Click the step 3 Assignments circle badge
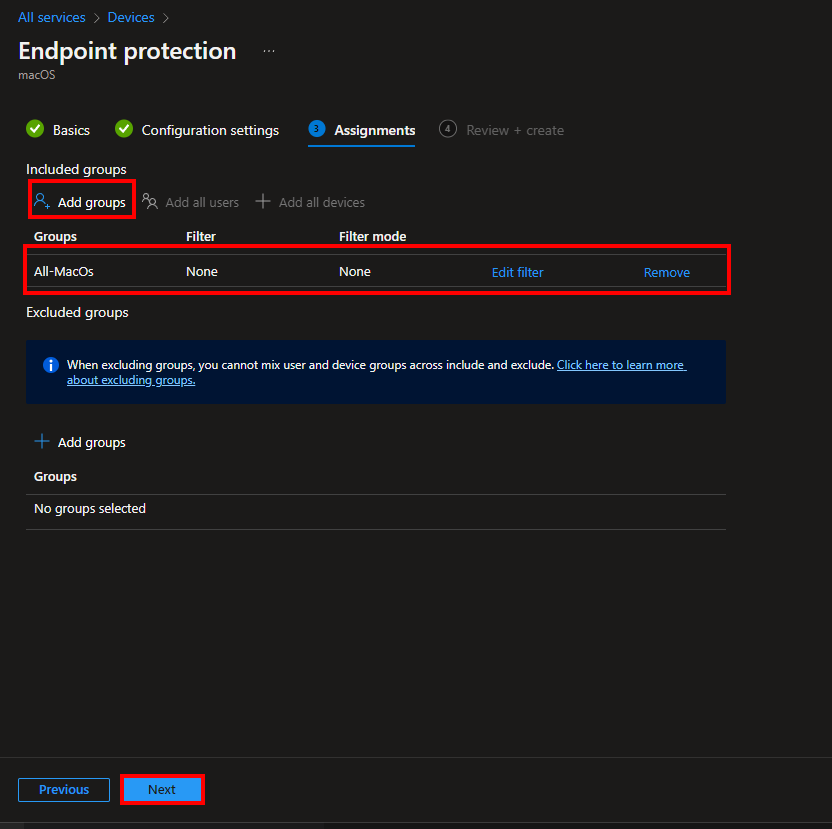The height and width of the screenshot is (829, 832). click(x=317, y=129)
